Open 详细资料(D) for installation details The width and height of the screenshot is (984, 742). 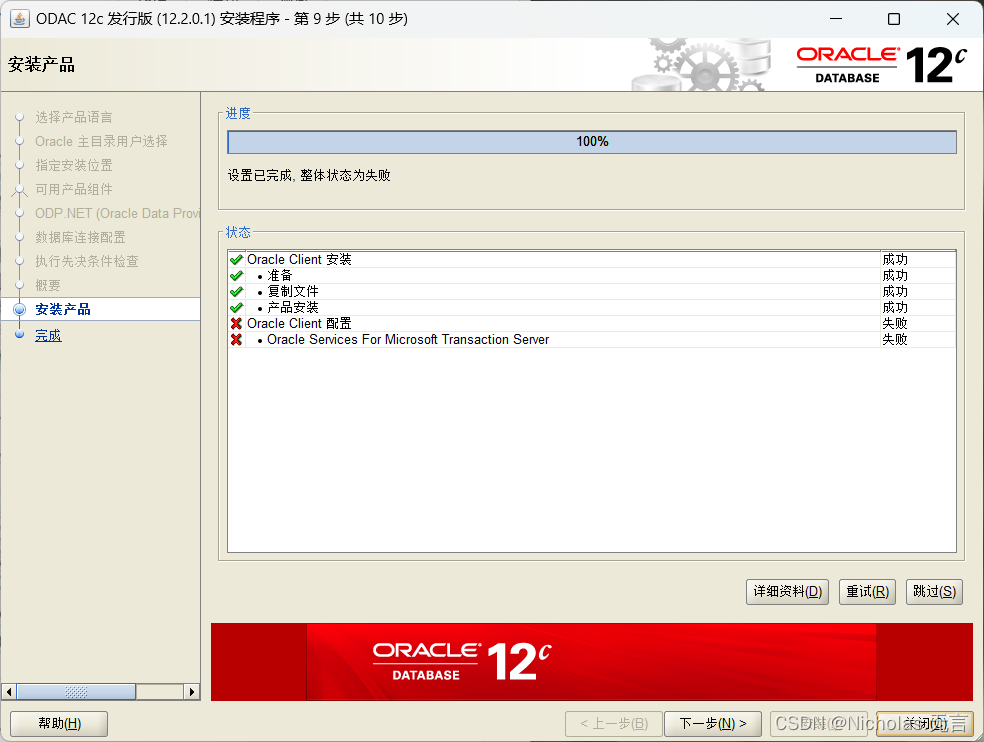coord(787,591)
